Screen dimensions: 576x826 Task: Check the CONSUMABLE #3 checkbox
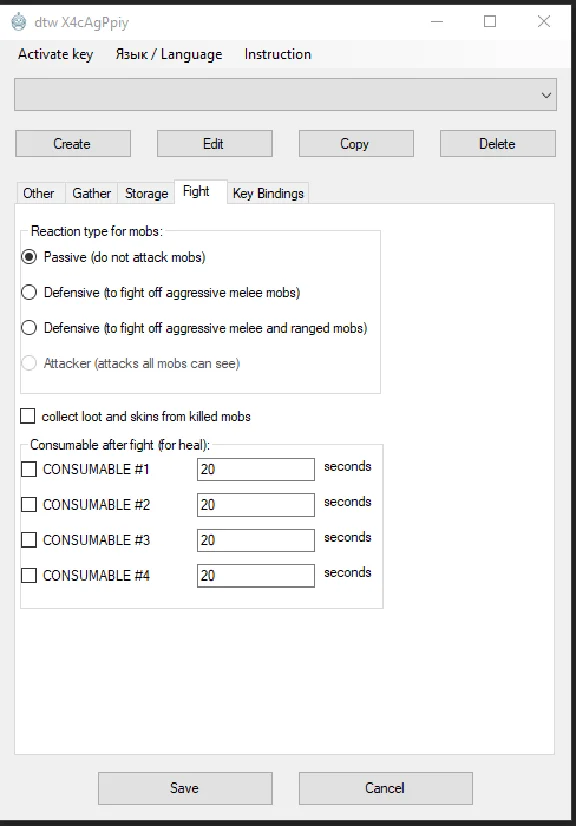tap(28, 539)
